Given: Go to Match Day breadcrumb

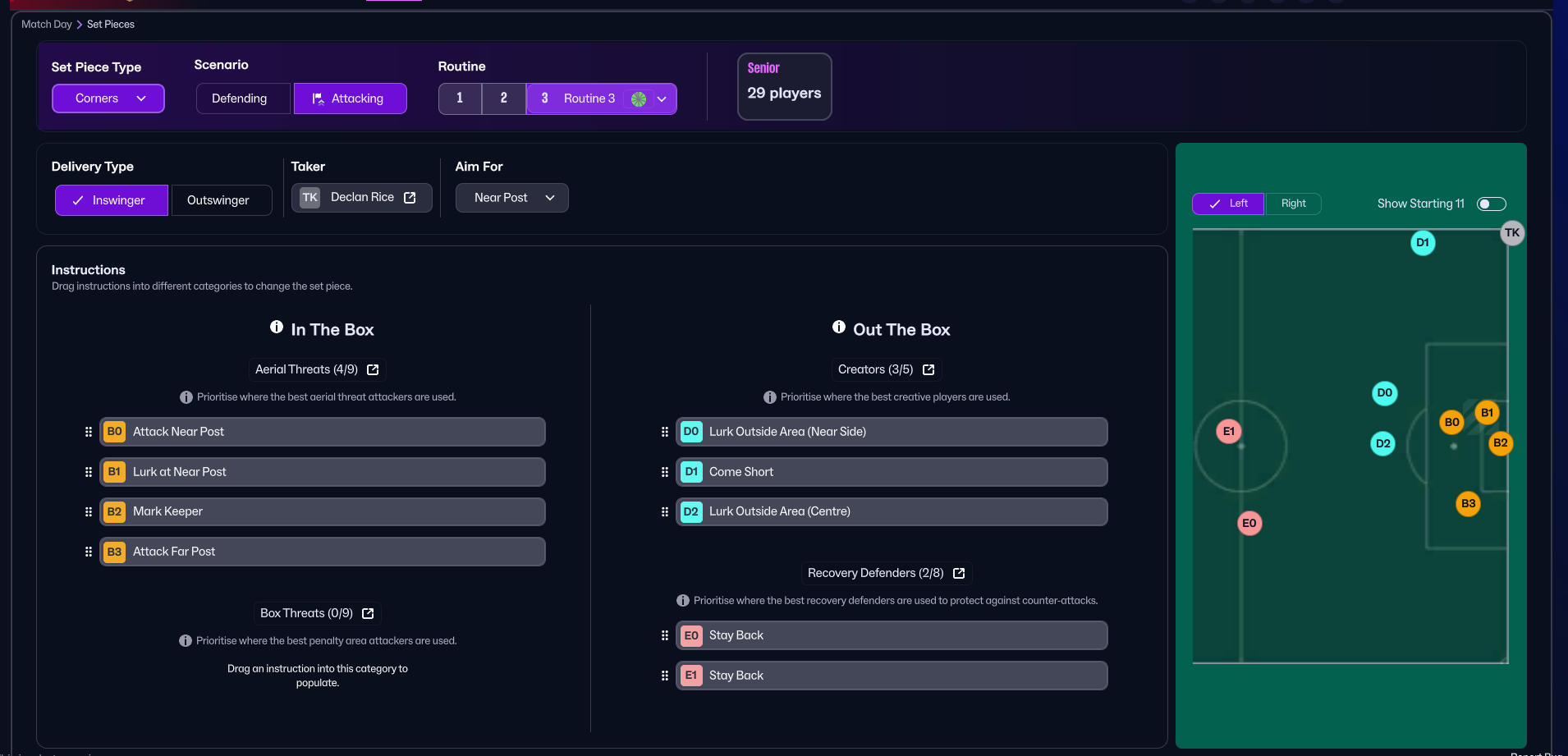Looking at the screenshot, I should coord(47,25).
